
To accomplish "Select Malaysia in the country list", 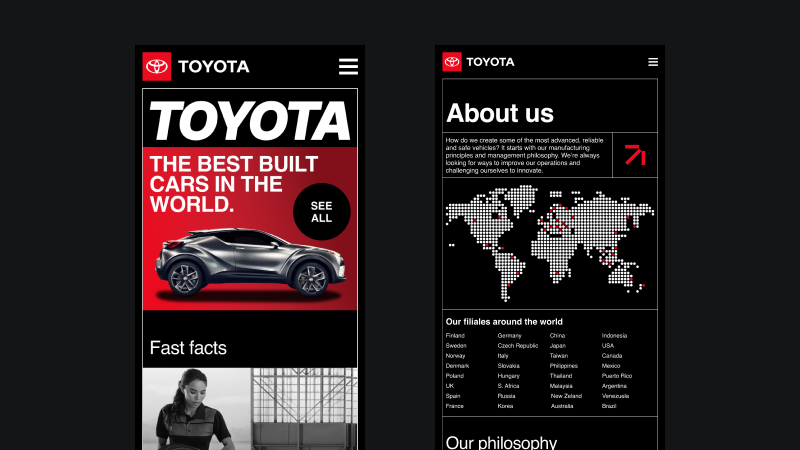I will 561,386.
